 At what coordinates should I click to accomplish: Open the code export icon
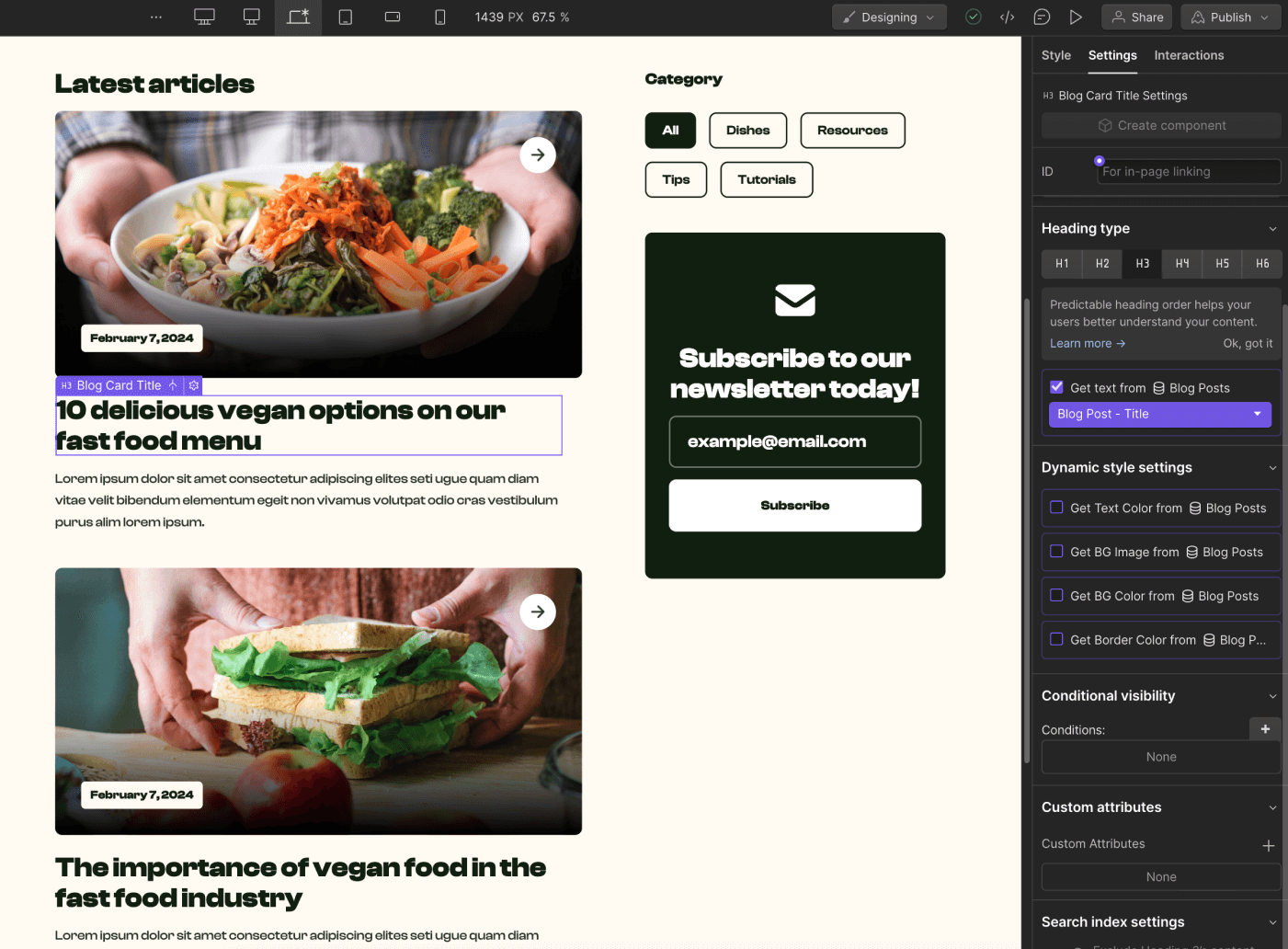point(1008,17)
